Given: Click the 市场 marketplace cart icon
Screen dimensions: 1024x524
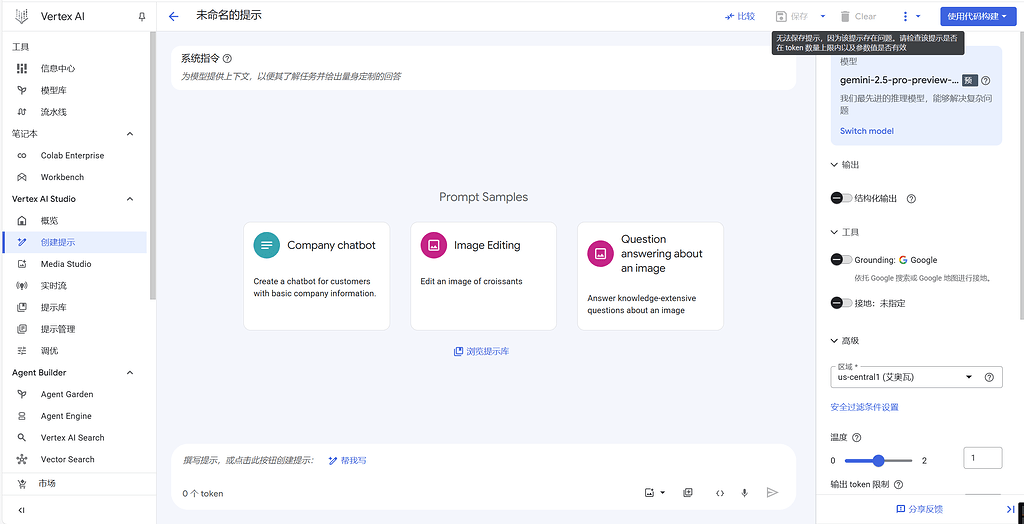Looking at the screenshot, I should [22, 484].
